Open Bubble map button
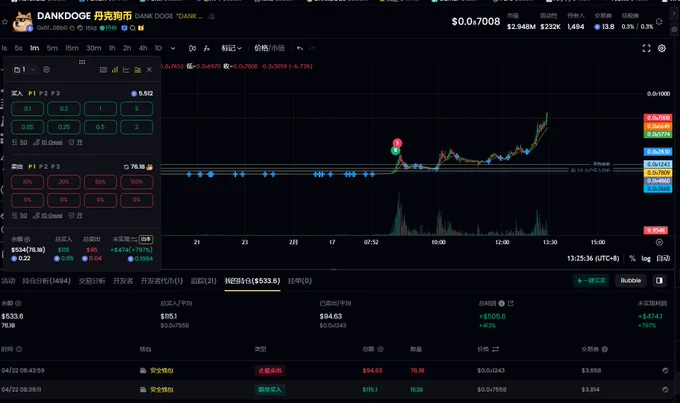The width and height of the screenshot is (680, 403). pyautogui.click(x=631, y=281)
